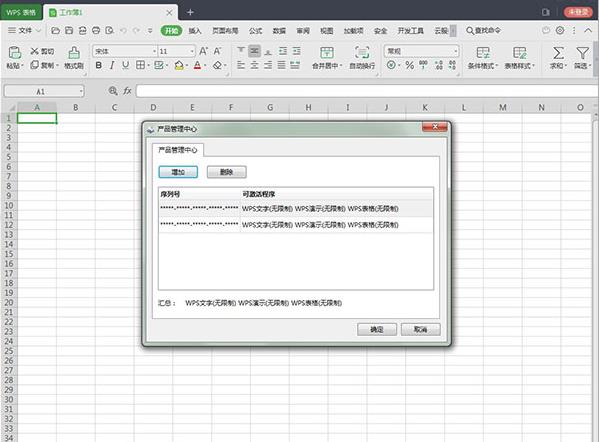Image resolution: width=599 pixels, height=442 pixels.
Task: Click the Paste icon in the ribbon
Action: tap(15, 53)
